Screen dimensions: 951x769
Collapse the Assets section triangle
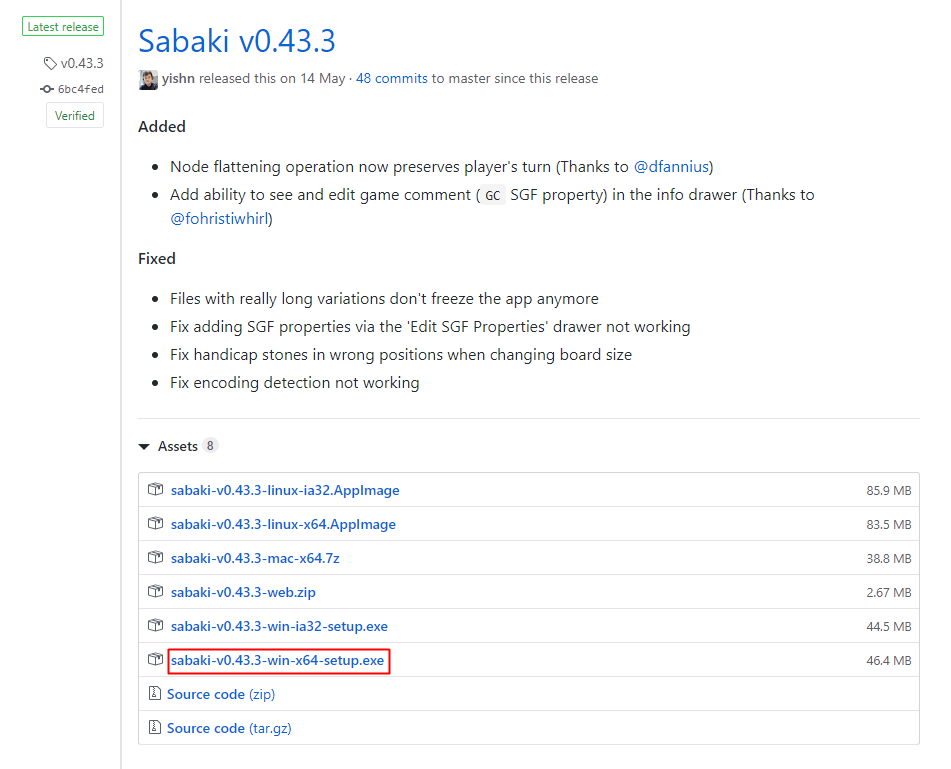144,446
